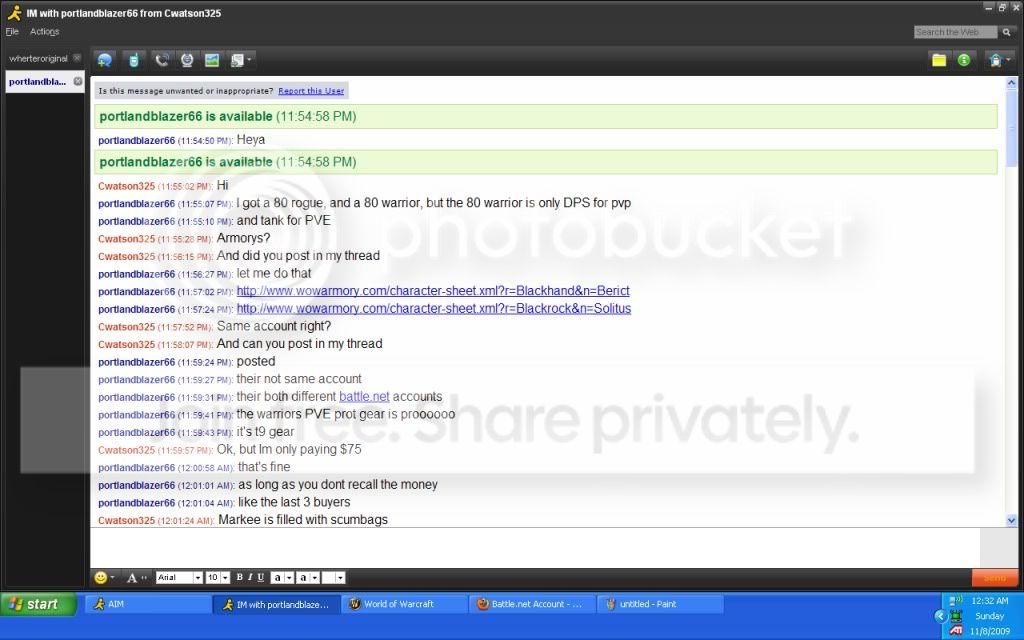Expand the font size 10 dropdown

225,577
